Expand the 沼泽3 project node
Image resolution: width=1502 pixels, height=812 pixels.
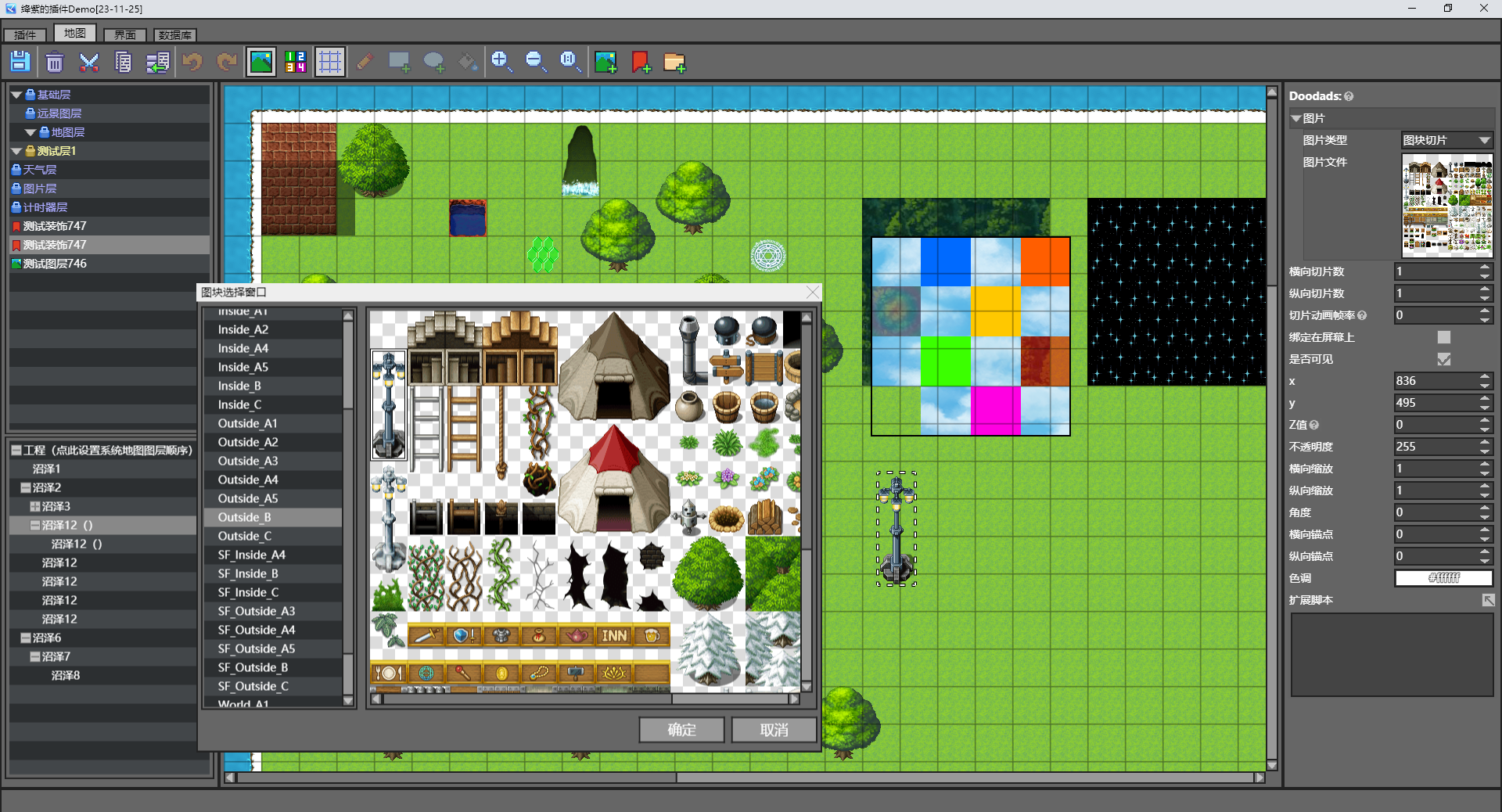tap(35, 506)
